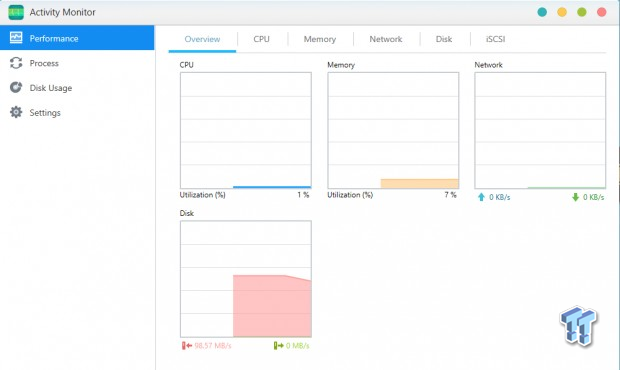The image size is (620, 370).
Task: Click the Settings gear icon
Action: pyautogui.click(x=16, y=112)
